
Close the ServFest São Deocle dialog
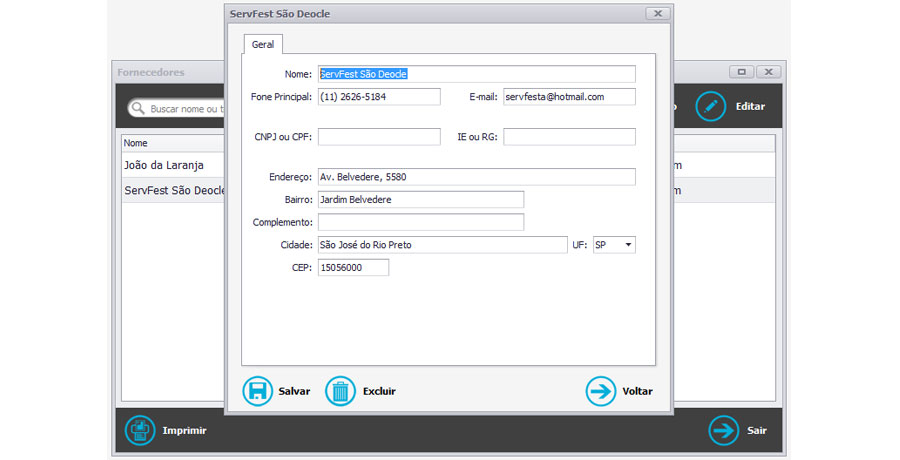pos(658,13)
